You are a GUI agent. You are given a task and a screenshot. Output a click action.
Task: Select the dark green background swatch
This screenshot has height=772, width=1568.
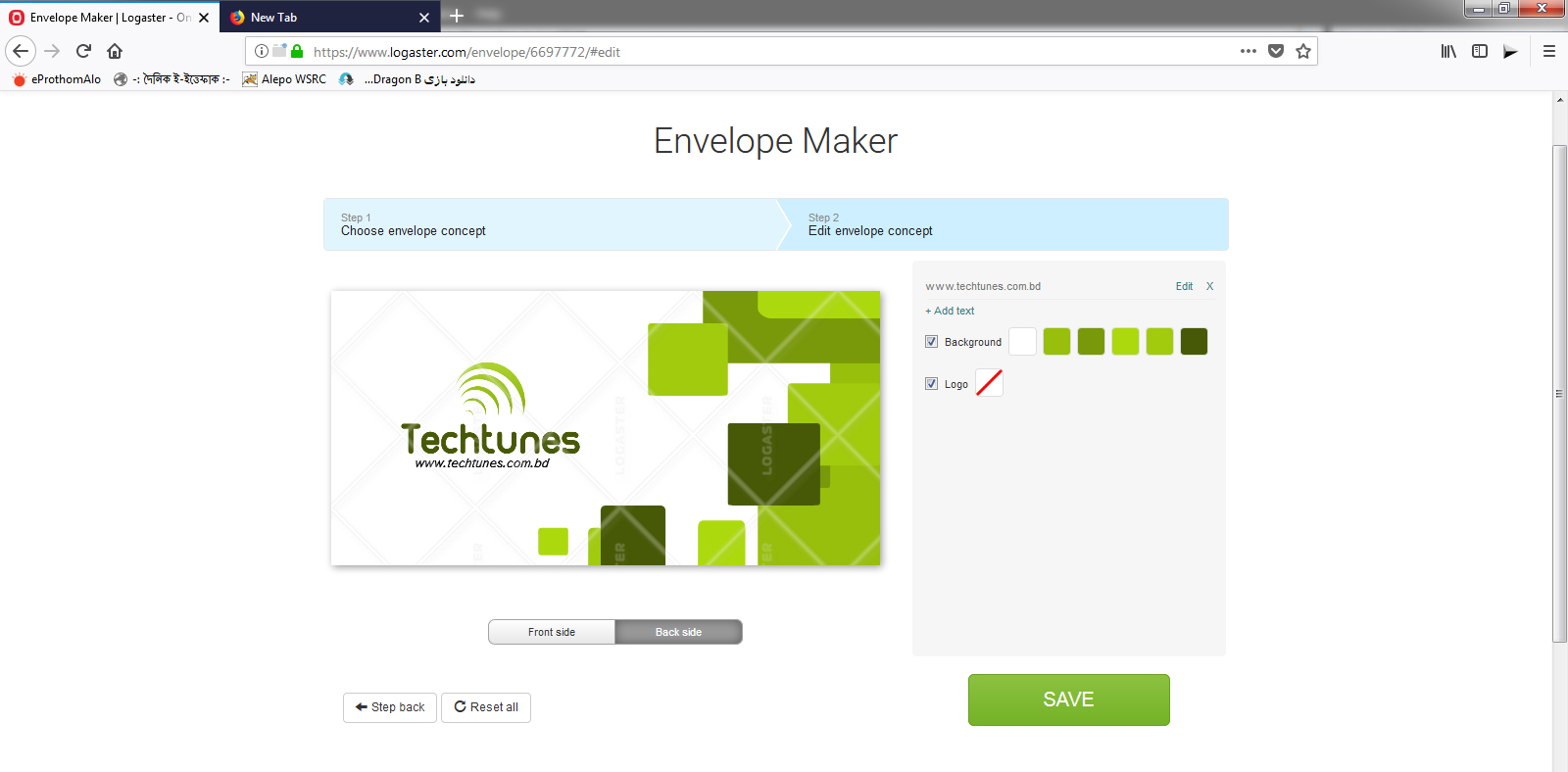pos(1194,341)
